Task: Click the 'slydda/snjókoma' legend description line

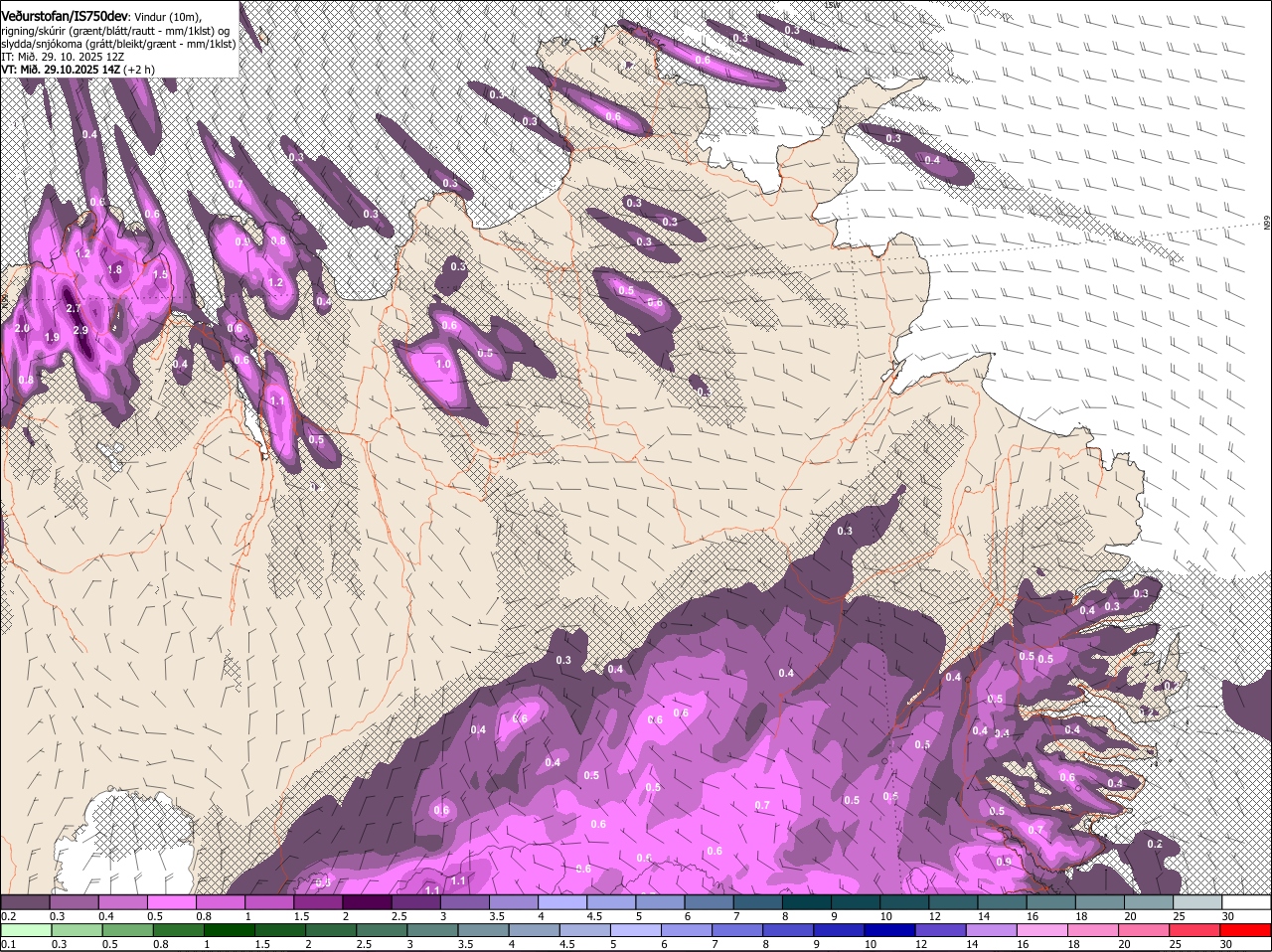Action: click(x=118, y=44)
